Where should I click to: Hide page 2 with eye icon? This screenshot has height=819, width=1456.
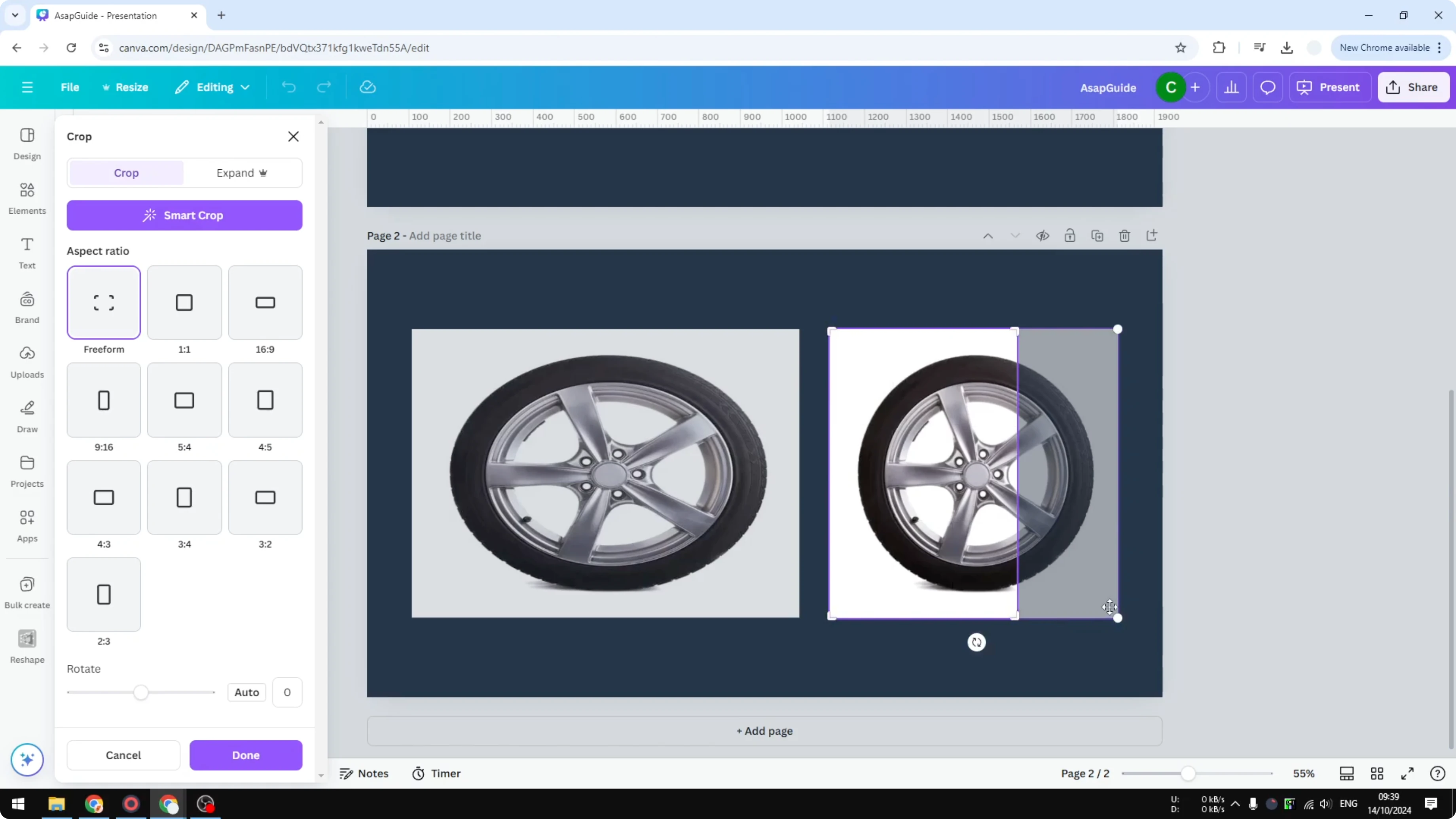[1042, 236]
